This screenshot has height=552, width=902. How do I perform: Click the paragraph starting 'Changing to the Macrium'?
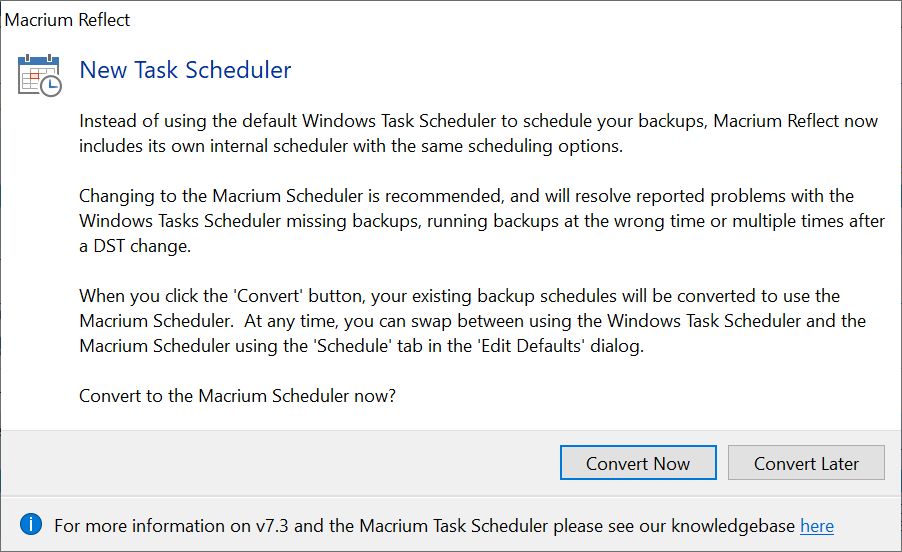click(x=482, y=221)
